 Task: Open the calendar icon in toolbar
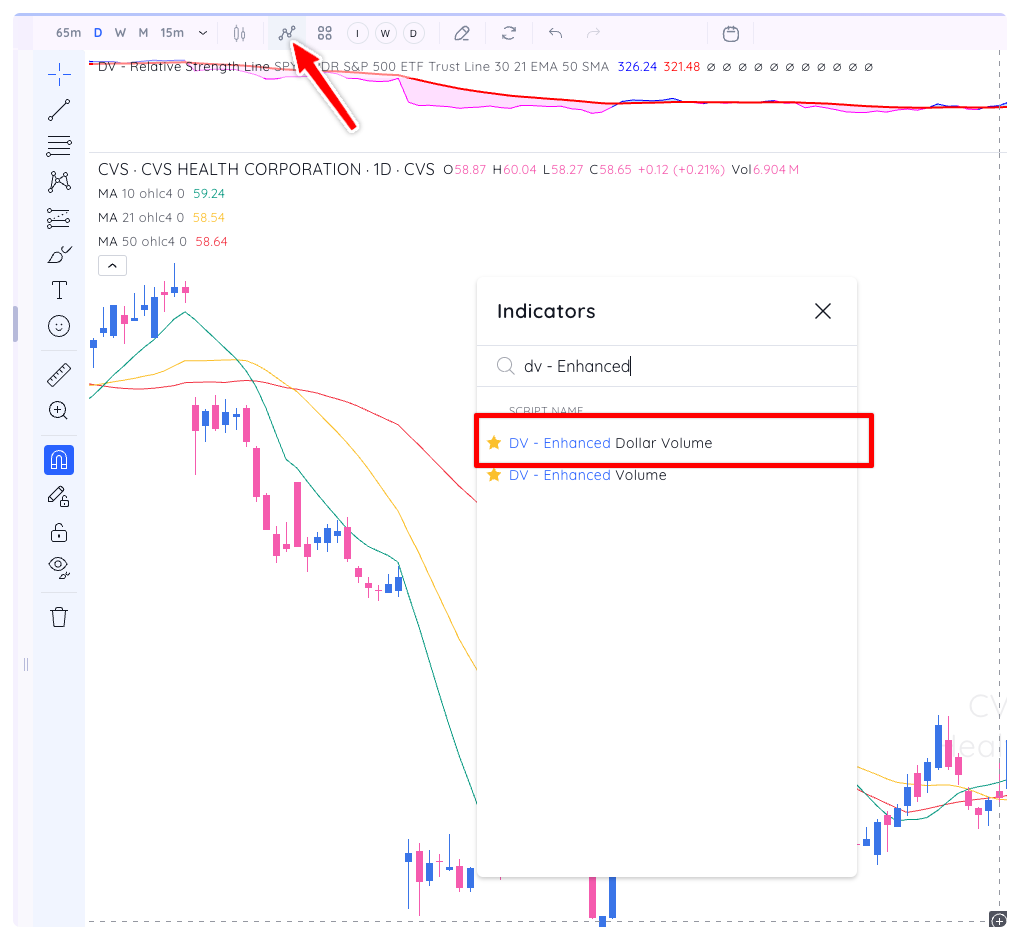pos(731,33)
